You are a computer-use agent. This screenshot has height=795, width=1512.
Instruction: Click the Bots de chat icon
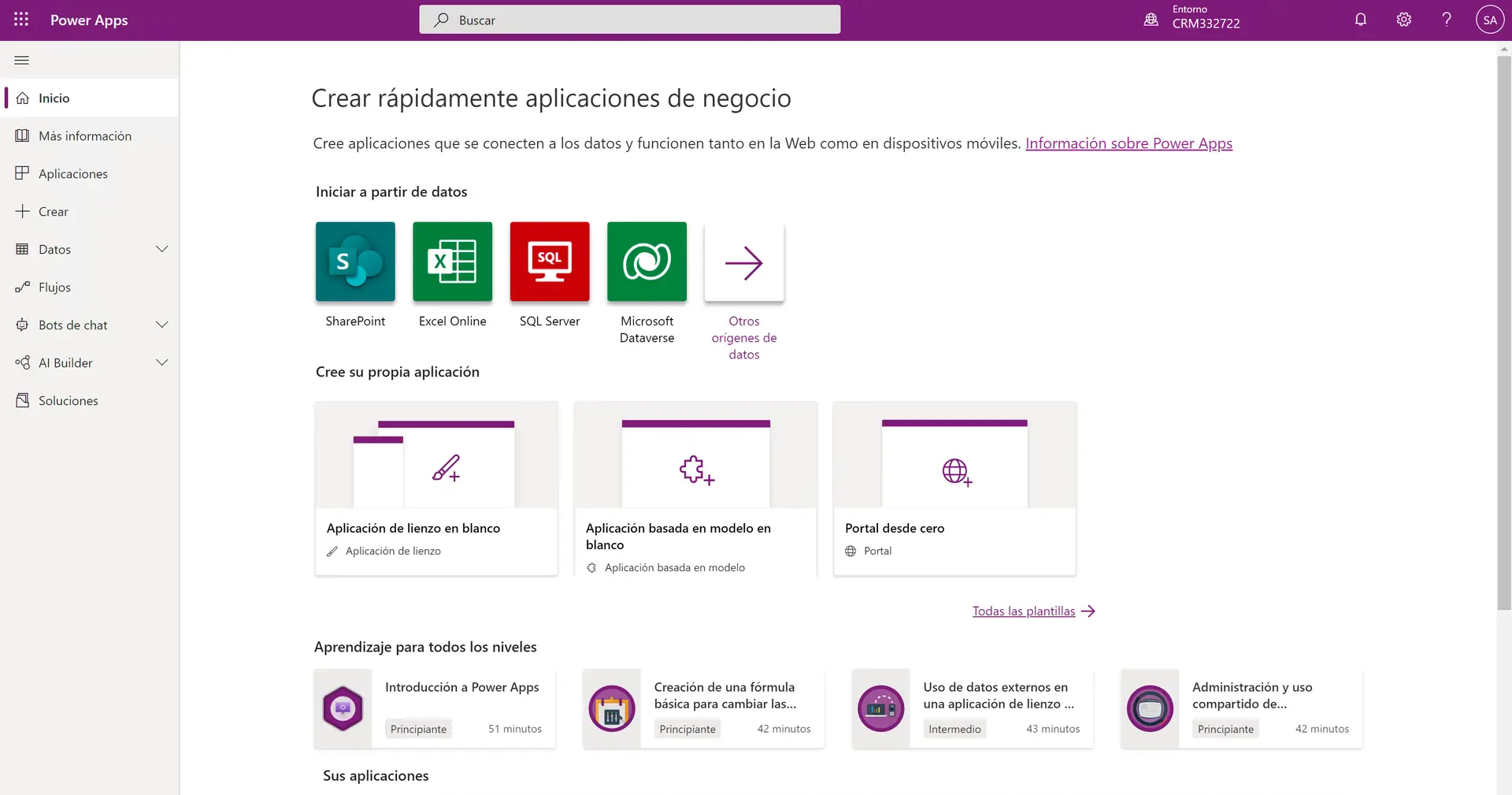click(x=23, y=325)
